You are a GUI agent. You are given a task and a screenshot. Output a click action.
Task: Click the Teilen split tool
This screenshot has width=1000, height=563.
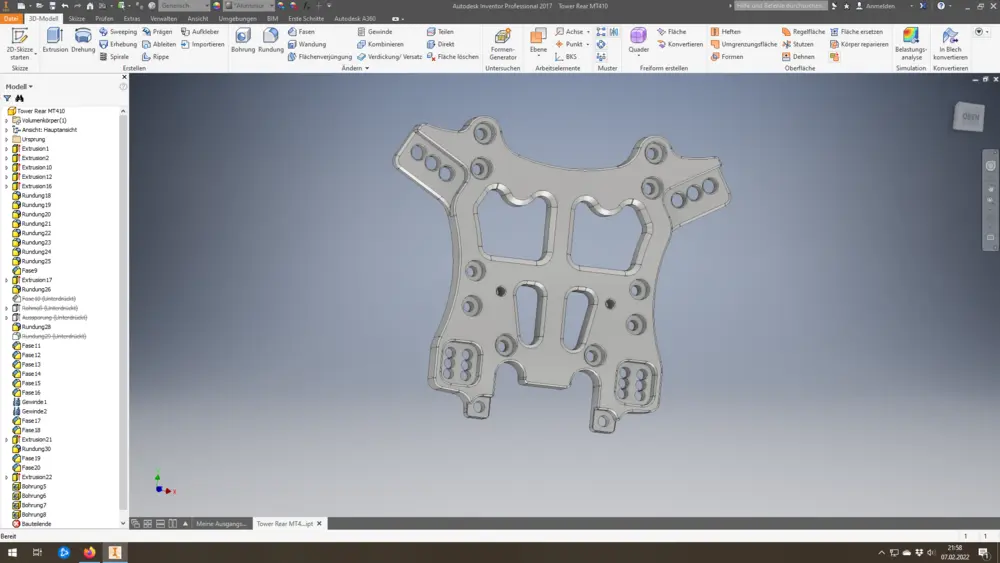[440, 31]
